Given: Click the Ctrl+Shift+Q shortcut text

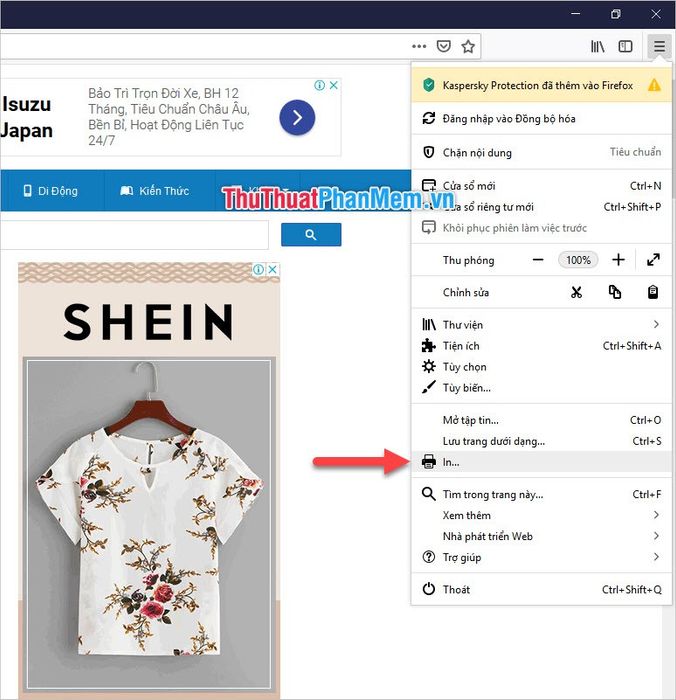Looking at the screenshot, I should point(631,589).
